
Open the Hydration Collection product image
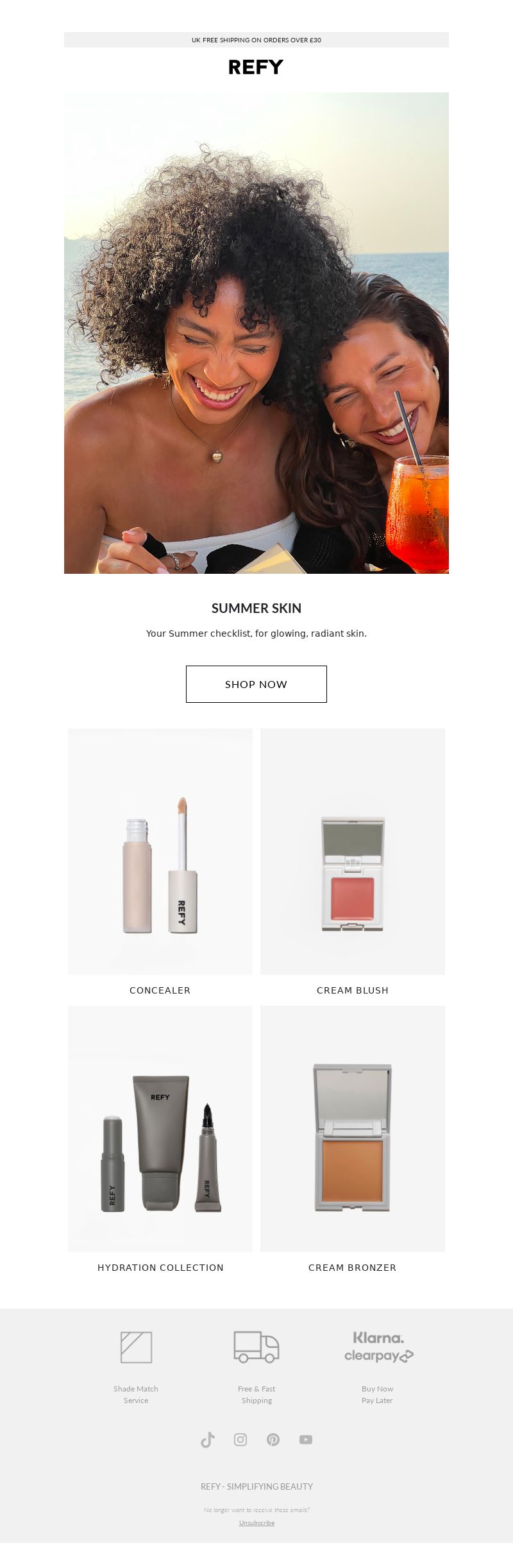pos(160,1129)
